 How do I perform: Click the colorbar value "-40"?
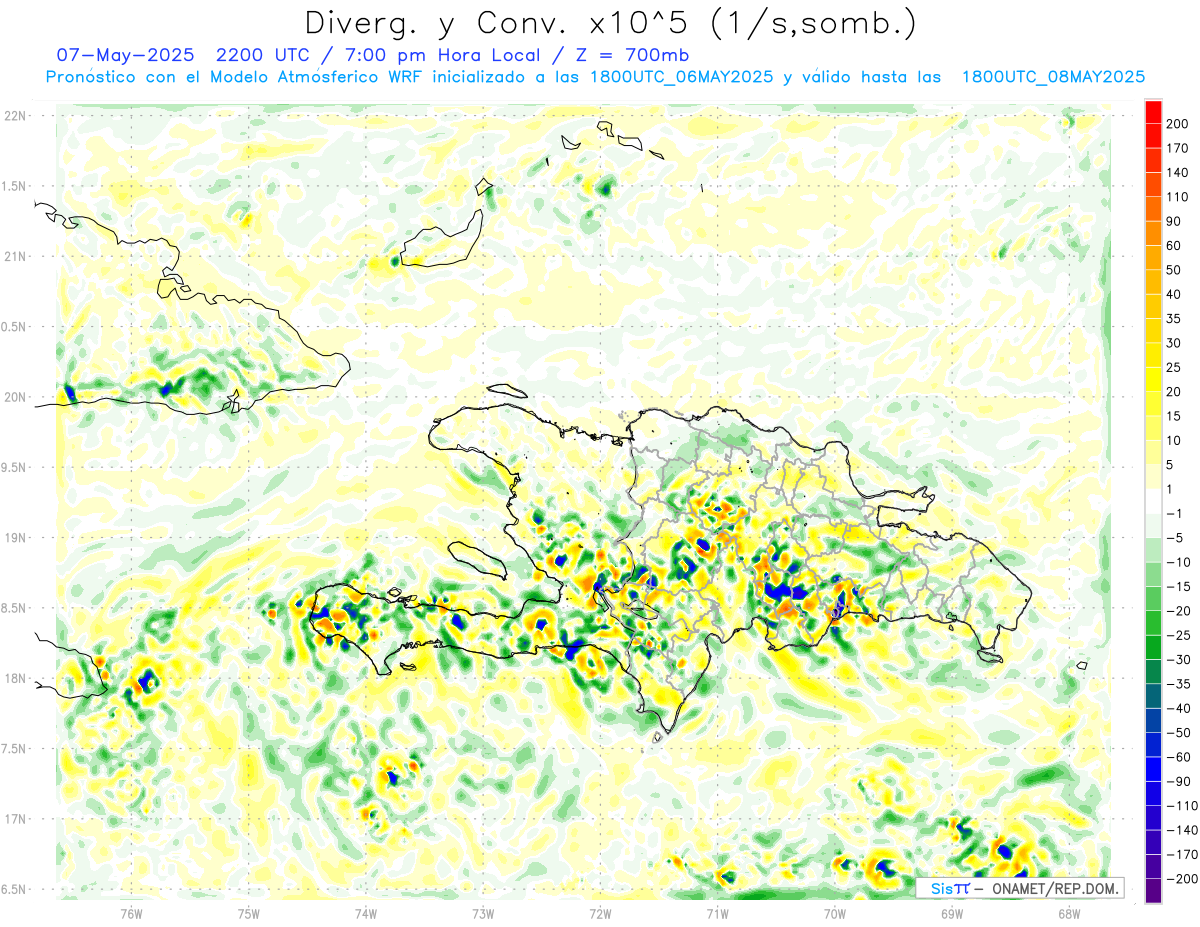coord(1180,708)
